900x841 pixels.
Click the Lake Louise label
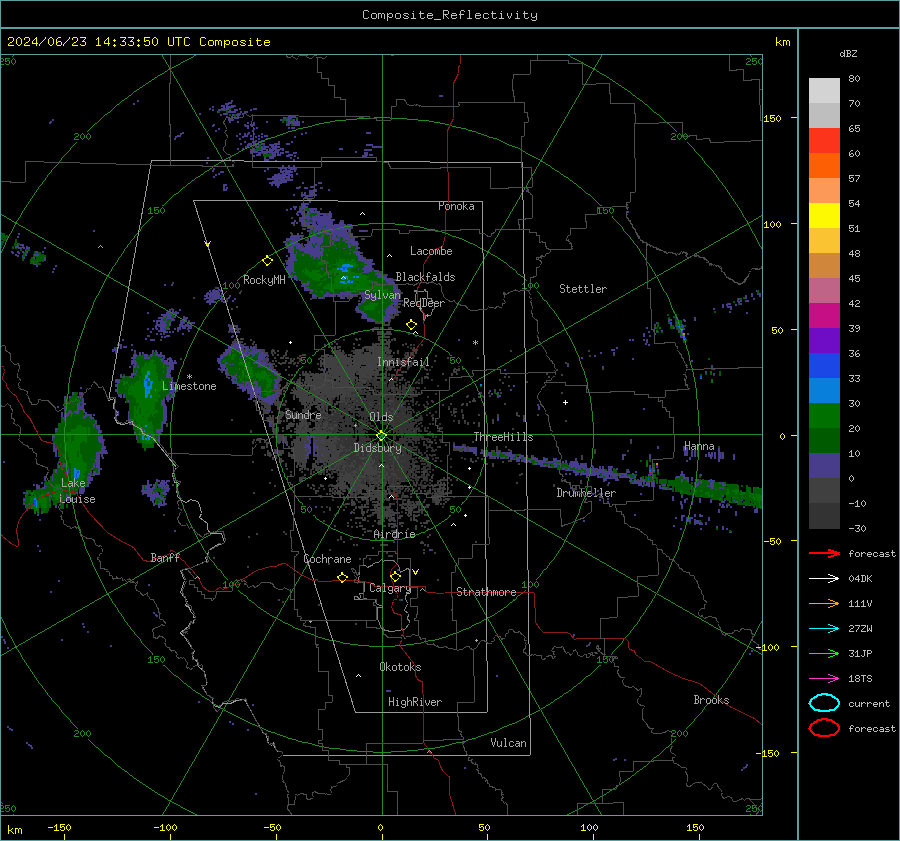[77, 491]
